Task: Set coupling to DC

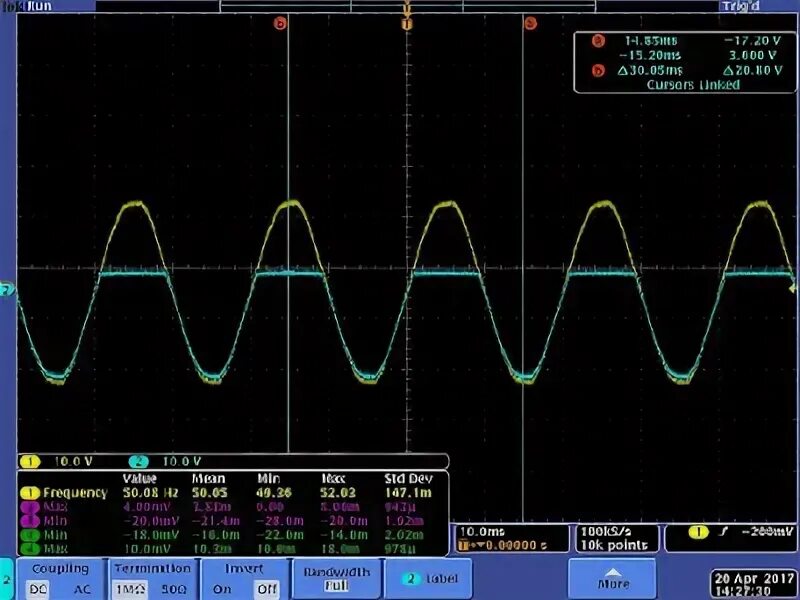Action: point(38,589)
